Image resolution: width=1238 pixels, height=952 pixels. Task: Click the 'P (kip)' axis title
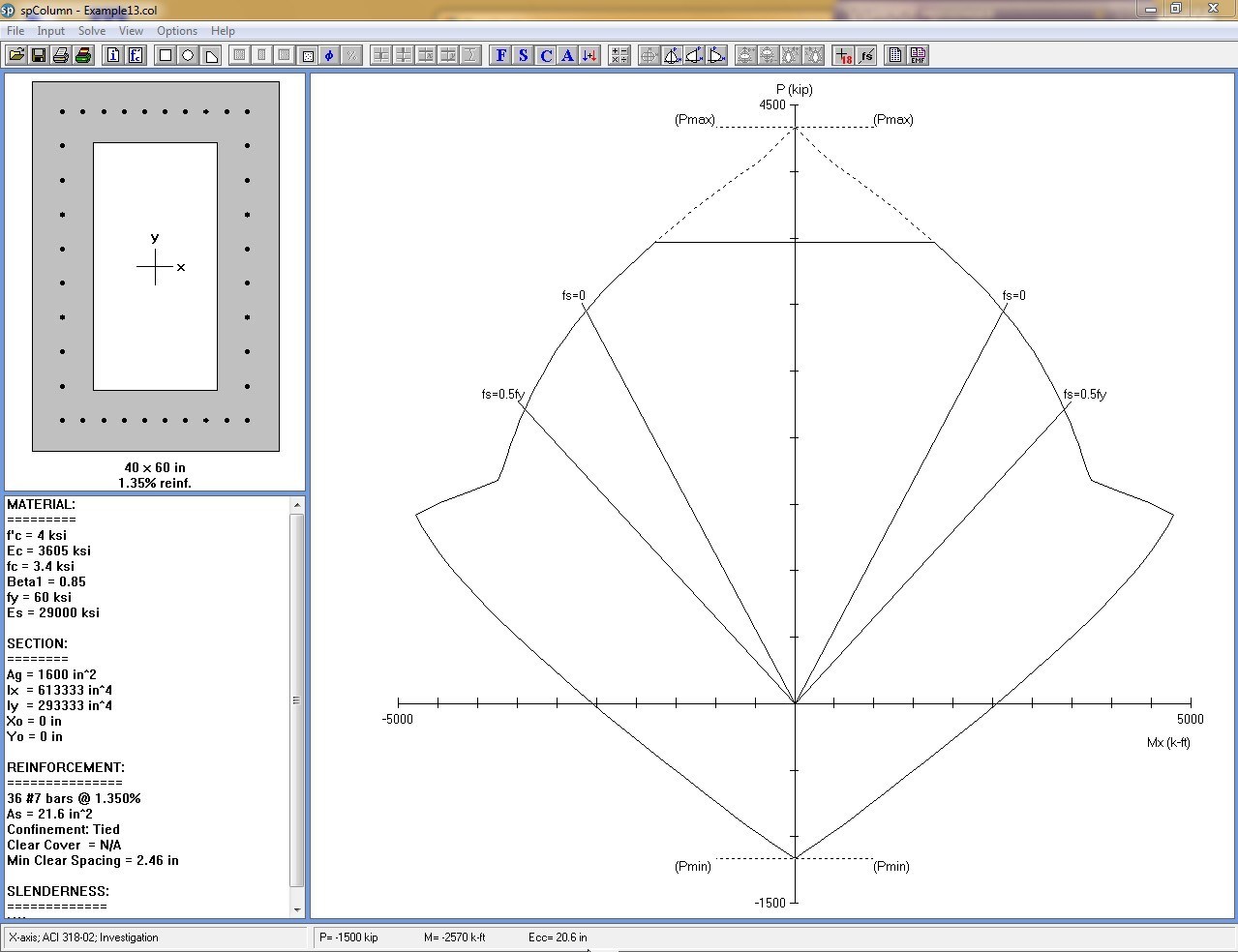point(795,90)
